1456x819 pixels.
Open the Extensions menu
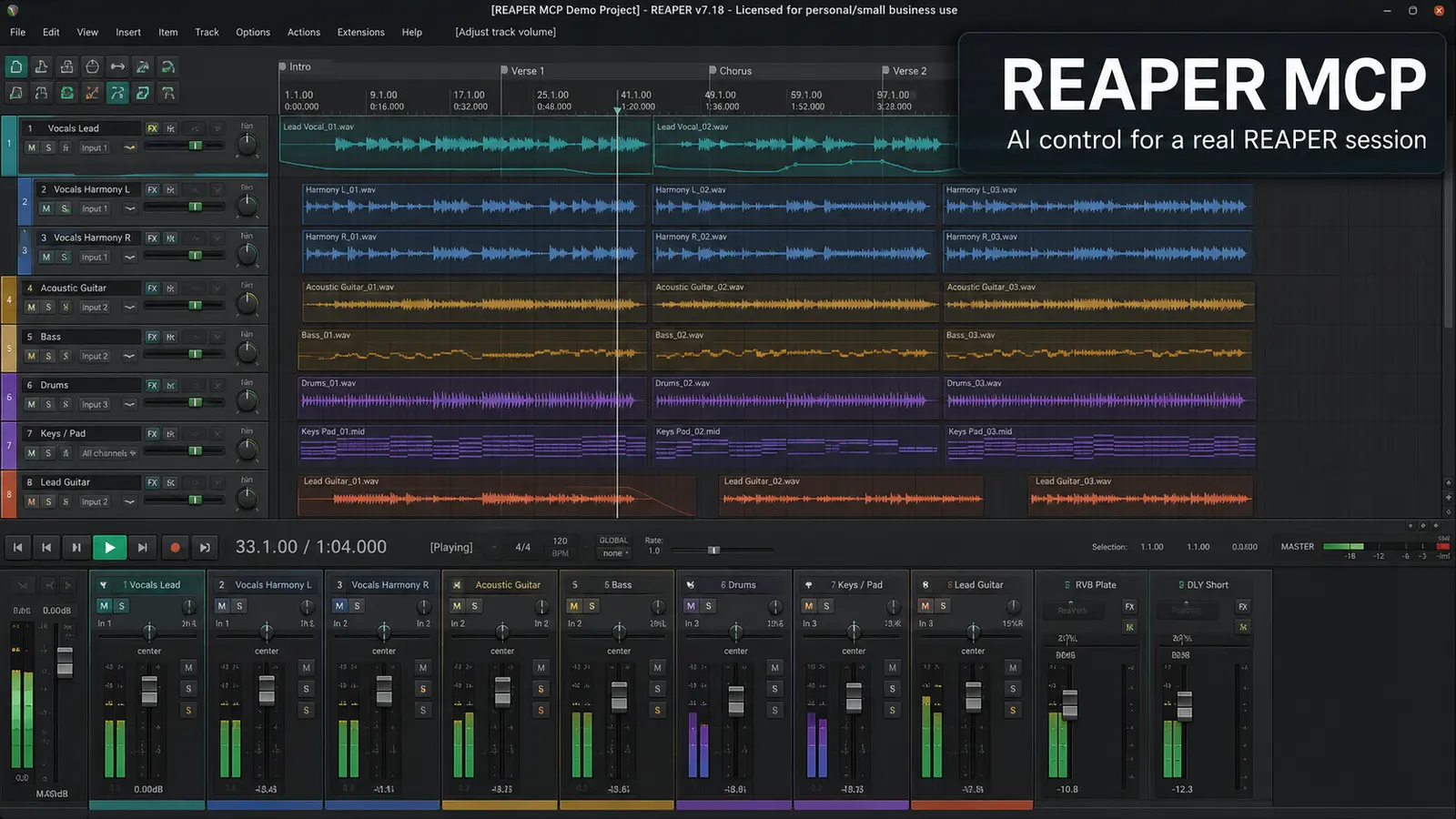[361, 32]
